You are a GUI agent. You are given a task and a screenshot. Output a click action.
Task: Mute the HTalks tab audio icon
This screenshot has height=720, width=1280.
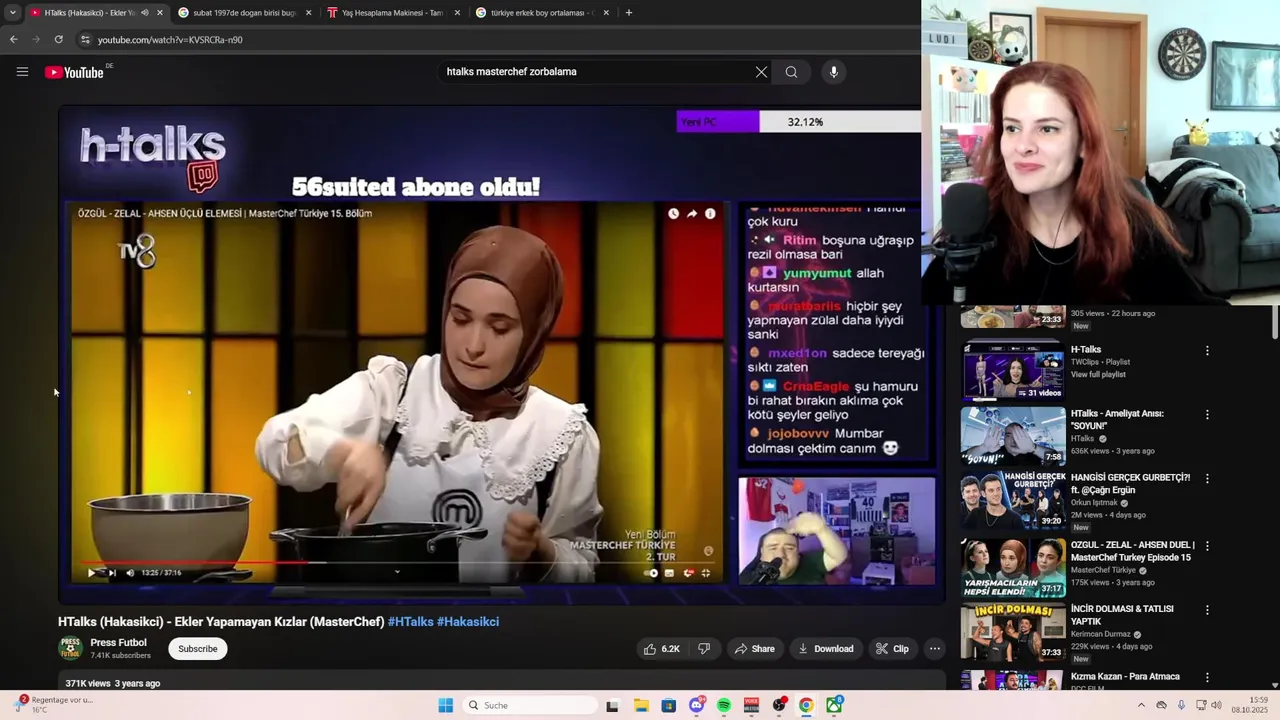144,13
